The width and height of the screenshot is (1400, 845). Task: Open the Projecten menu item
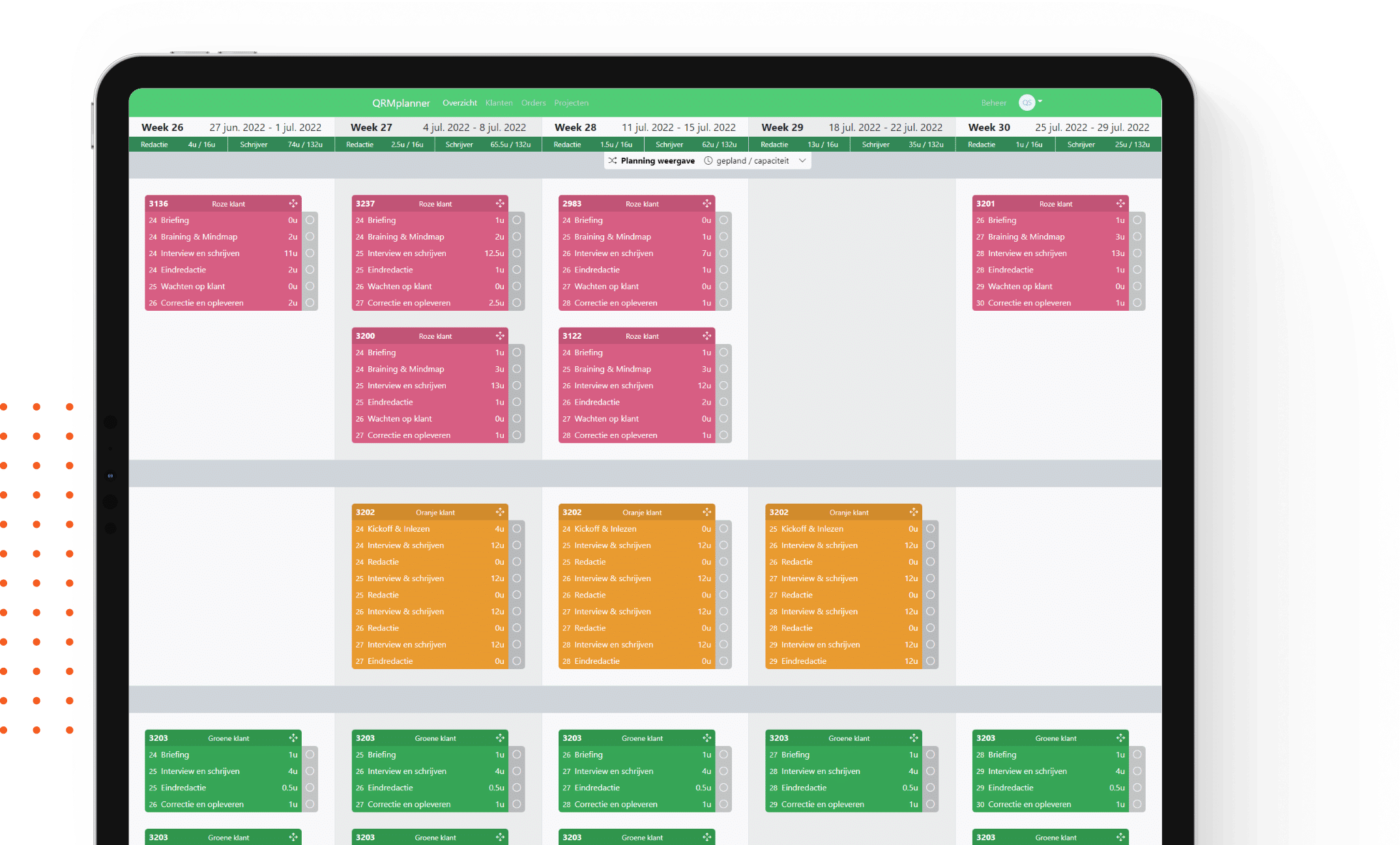(x=571, y=103)
